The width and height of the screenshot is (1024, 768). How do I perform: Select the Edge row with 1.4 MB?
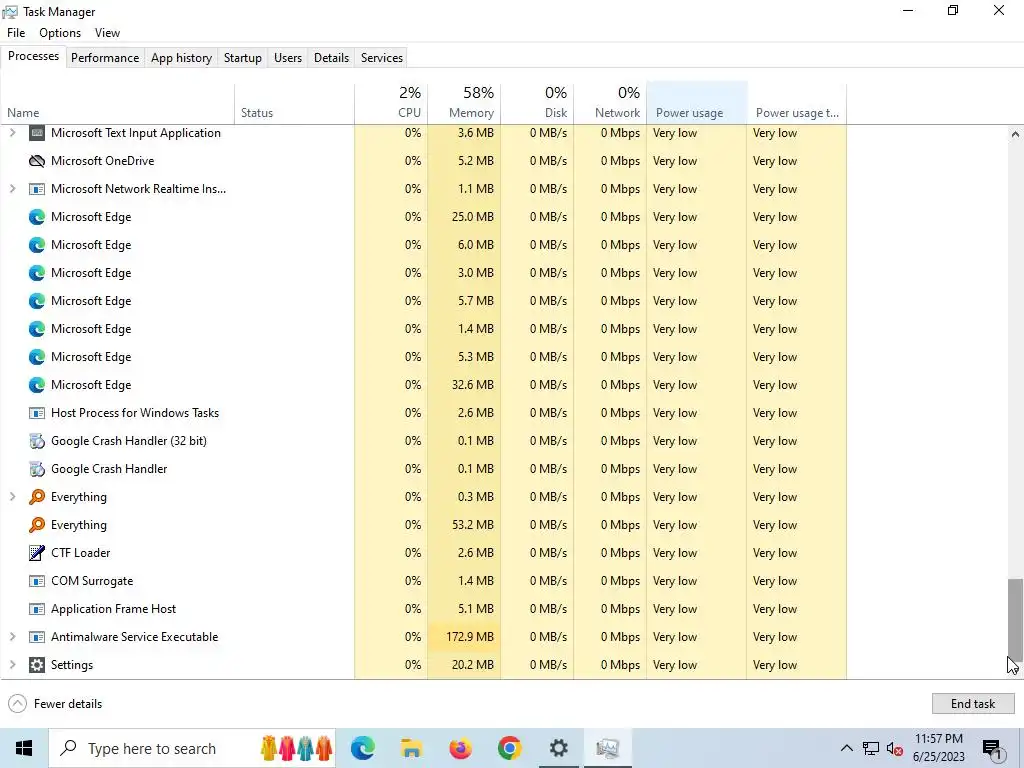click(x=423, y=328)
